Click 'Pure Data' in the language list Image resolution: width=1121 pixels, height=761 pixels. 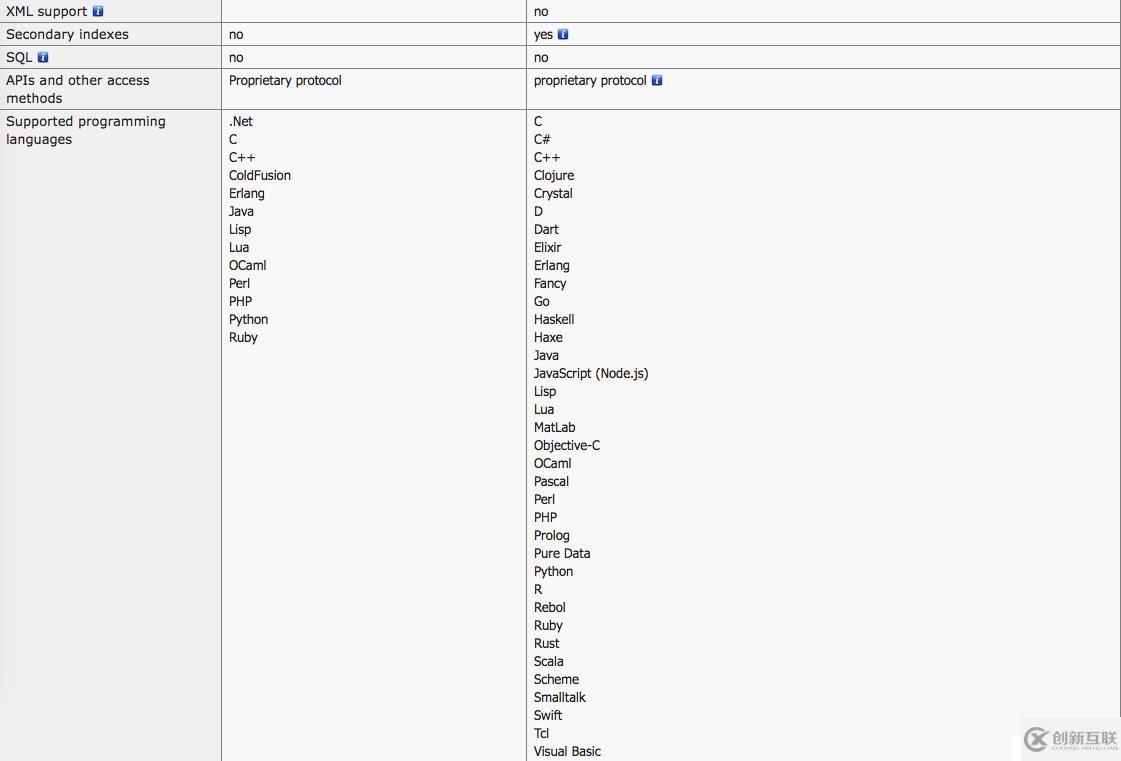pos(562,553)
